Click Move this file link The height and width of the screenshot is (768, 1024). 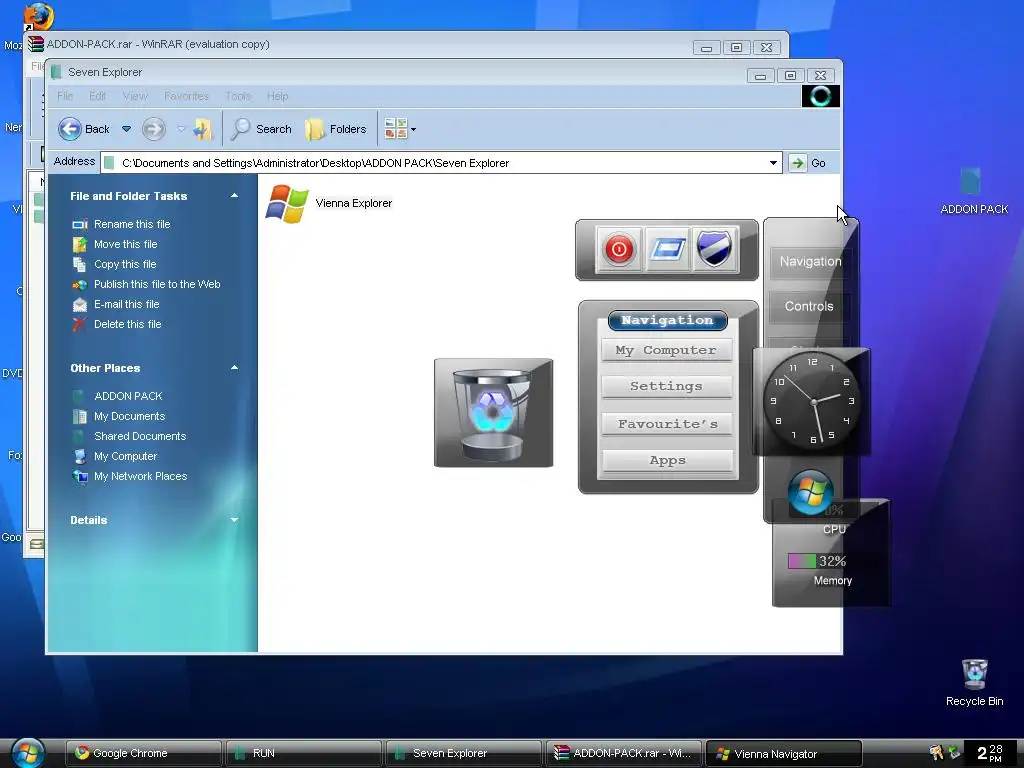point(125,244)
